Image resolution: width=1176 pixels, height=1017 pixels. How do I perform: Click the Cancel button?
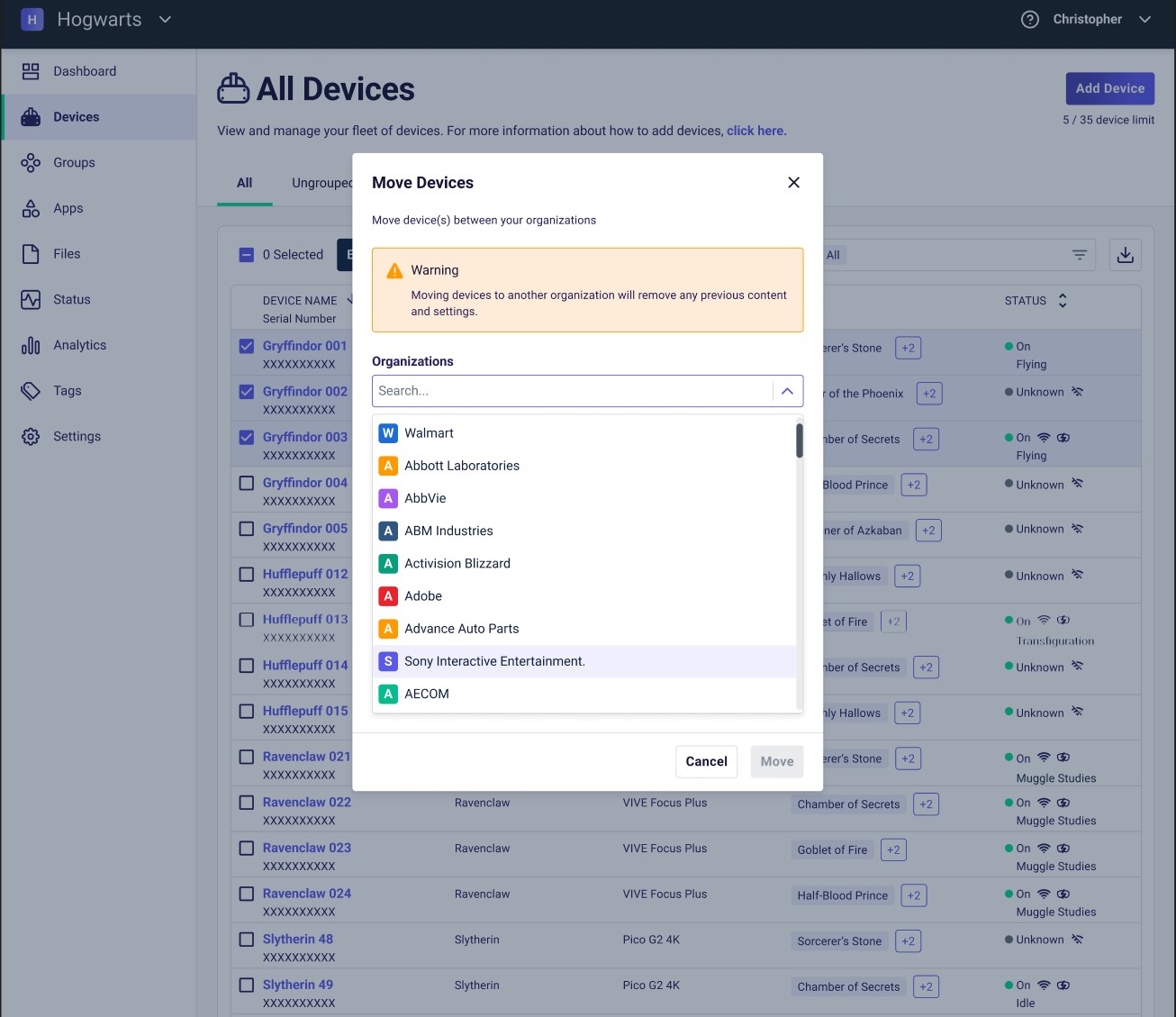pyautogui.click(x=707, y=761)
